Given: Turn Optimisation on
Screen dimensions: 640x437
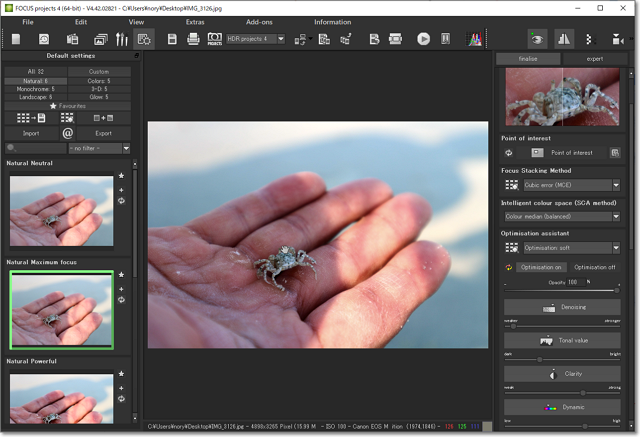Looking at the screenshot, I should [540, 267].
